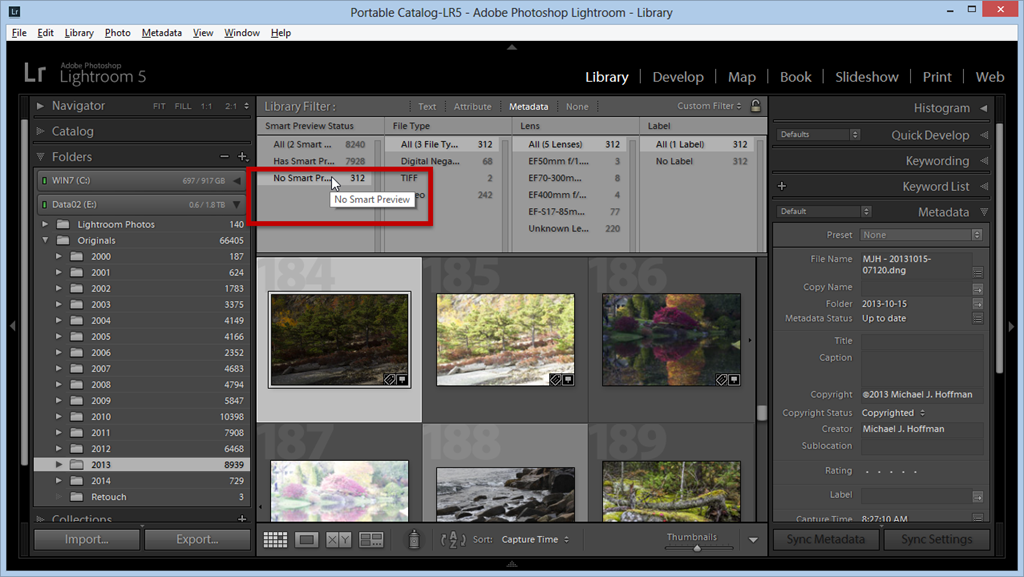This screenshot has width=1024, height=577.
Task: Turn off filters with None
Action: tap(577, 106)
